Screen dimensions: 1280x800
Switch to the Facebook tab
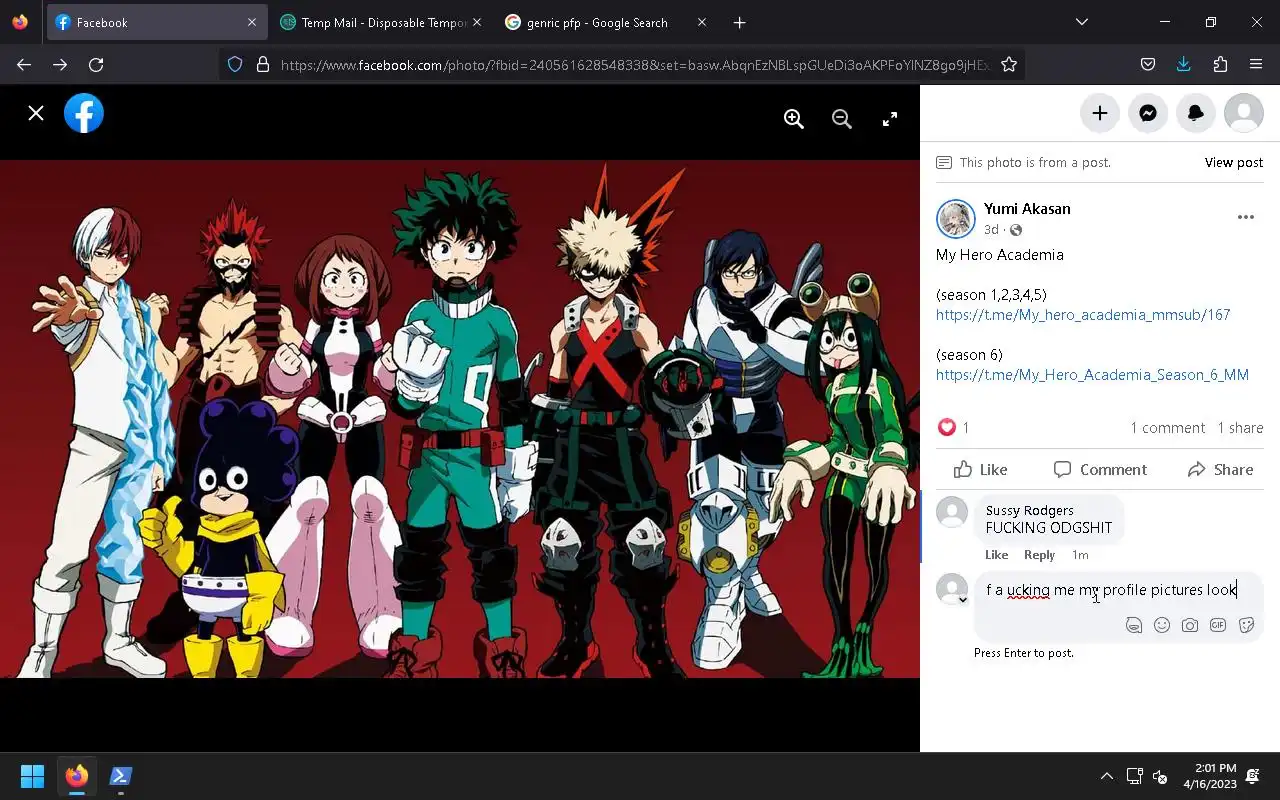tap(157, 22)
